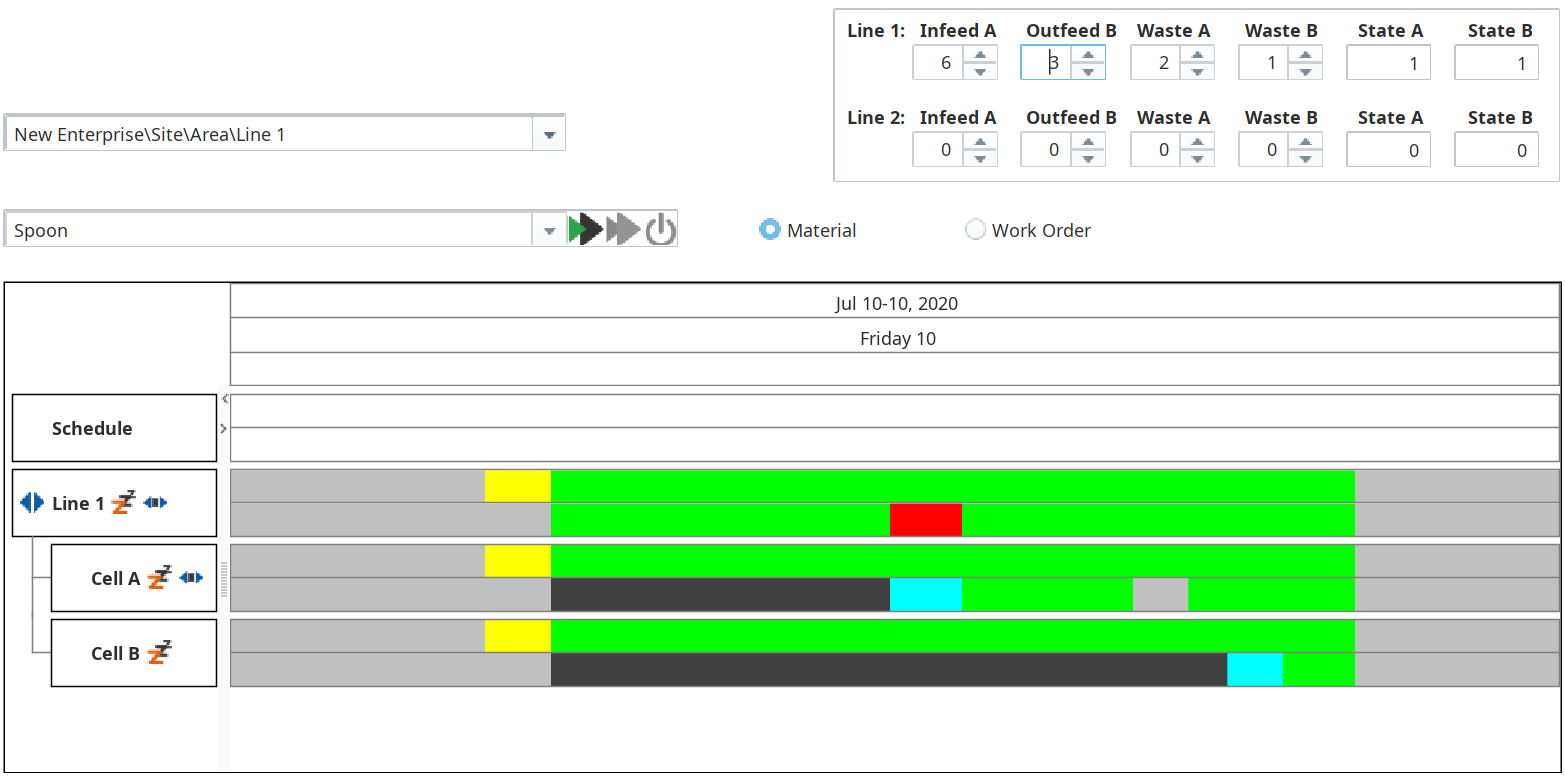The width and height of the screenshot is (1565, 776).
Task: Click the Schedule row header
Action: click(114, 428)
